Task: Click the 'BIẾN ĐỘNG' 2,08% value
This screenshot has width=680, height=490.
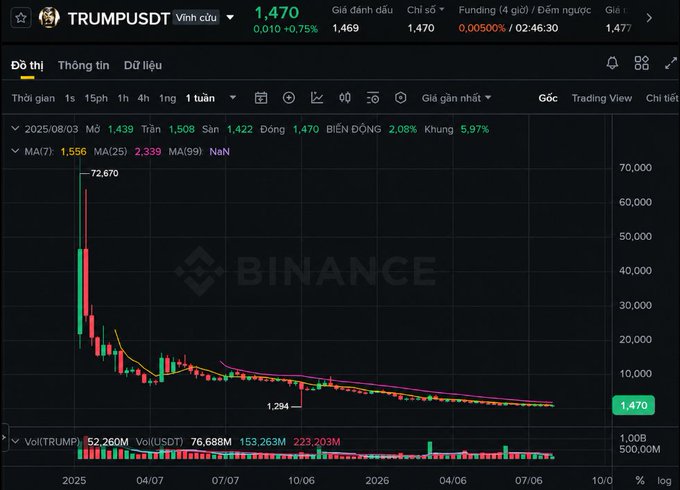Action: coord(402,129)
